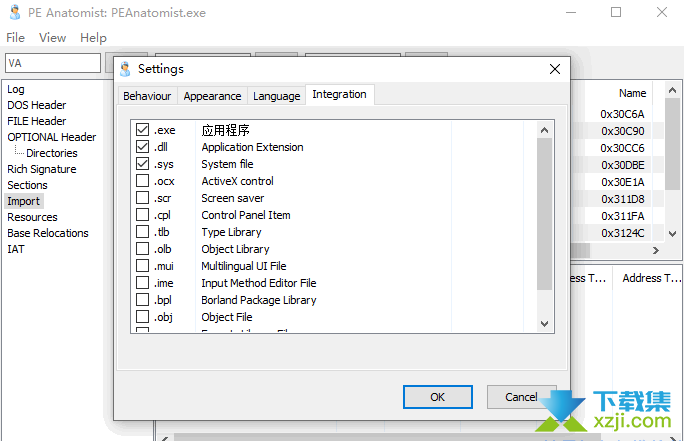Click Cancel in Settings dialog
The width and height of the screenshot is (684, 441).
[521, 397]
